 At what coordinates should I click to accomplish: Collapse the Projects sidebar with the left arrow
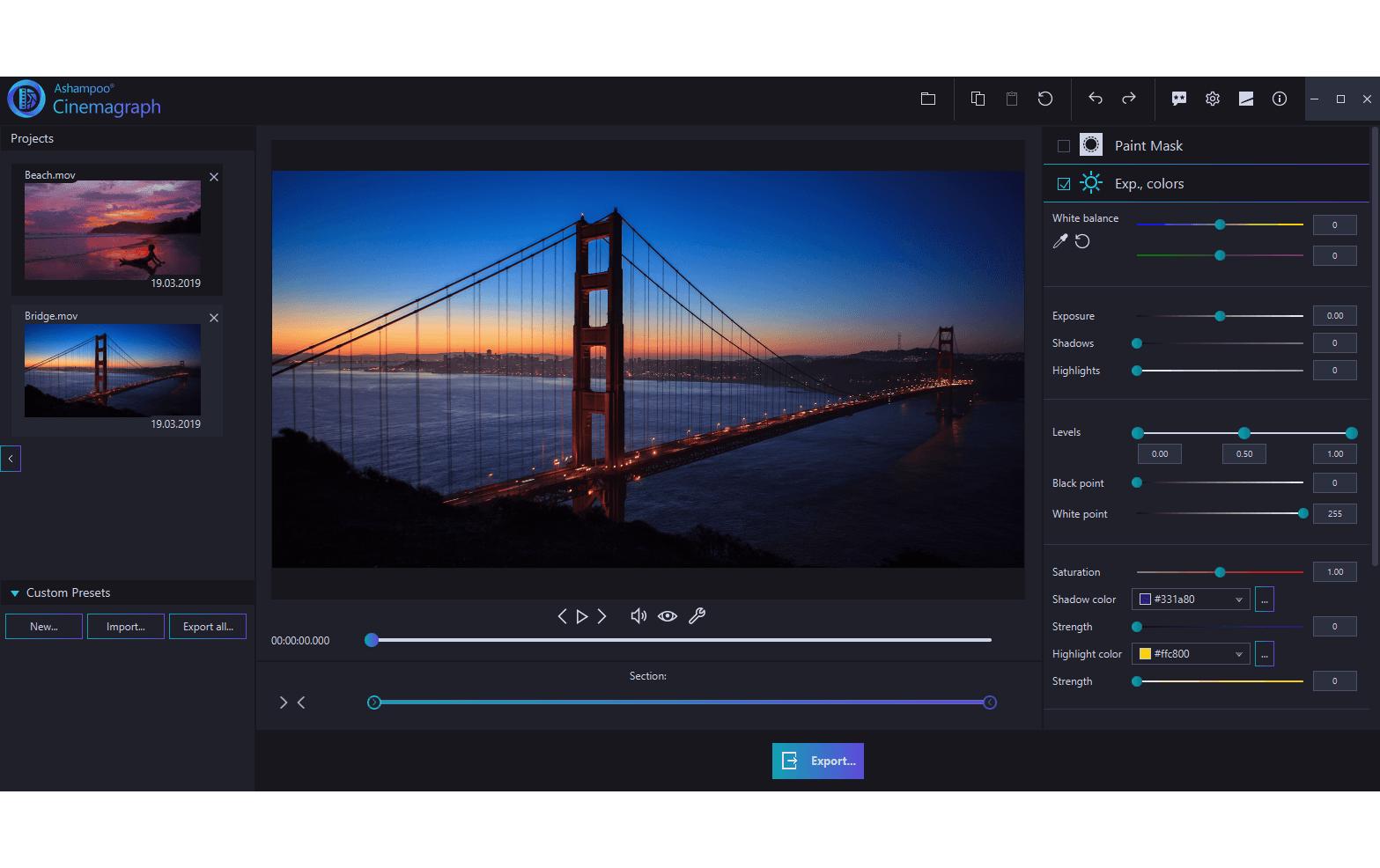click(x=11, y=458)
